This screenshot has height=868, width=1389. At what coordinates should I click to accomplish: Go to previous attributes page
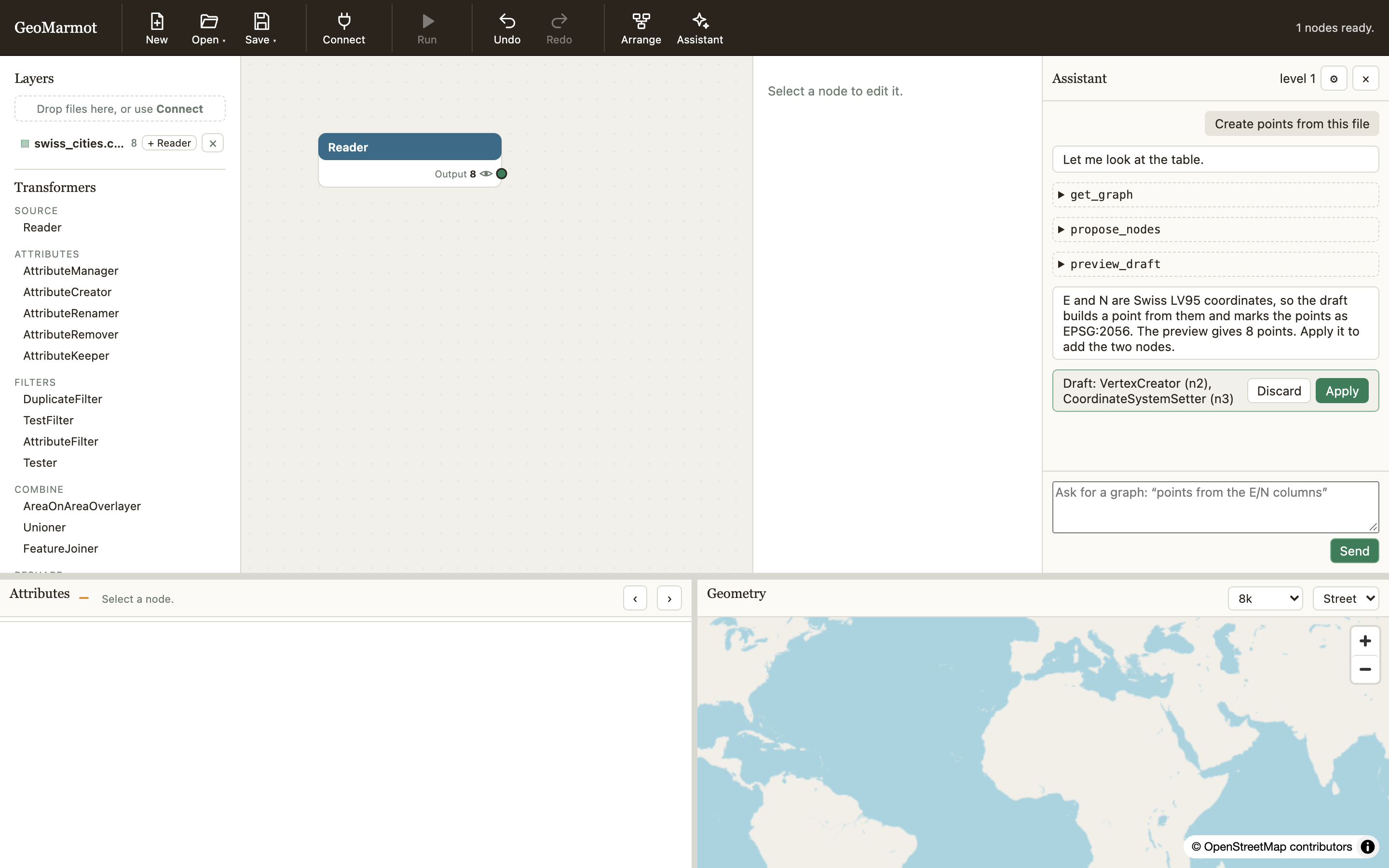click(635, 598)
